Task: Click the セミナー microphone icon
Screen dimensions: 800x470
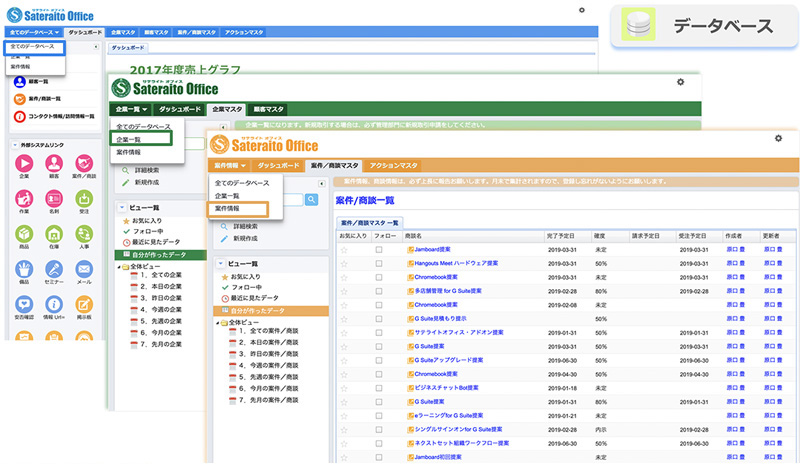Action: pos(54,269)
